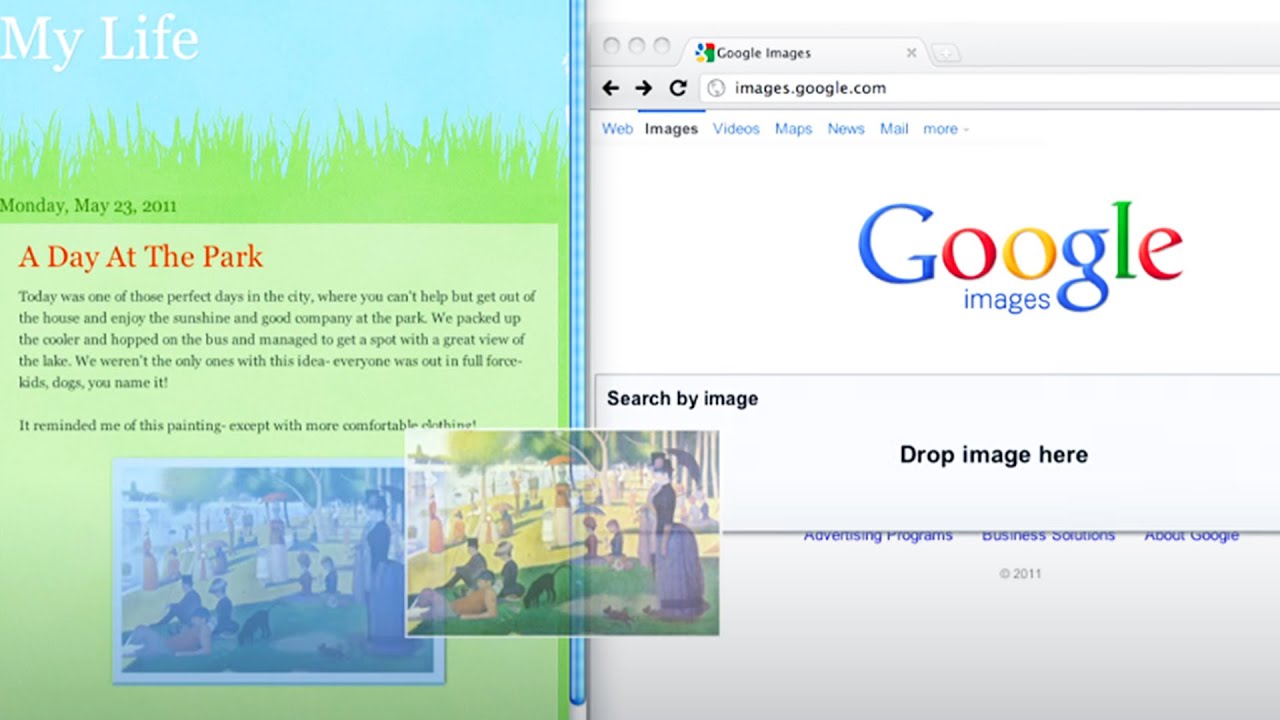Open News in the Google navigation bar
Image resolution: width=1280 pixels, height=720 pixels.
click(846, 129)
